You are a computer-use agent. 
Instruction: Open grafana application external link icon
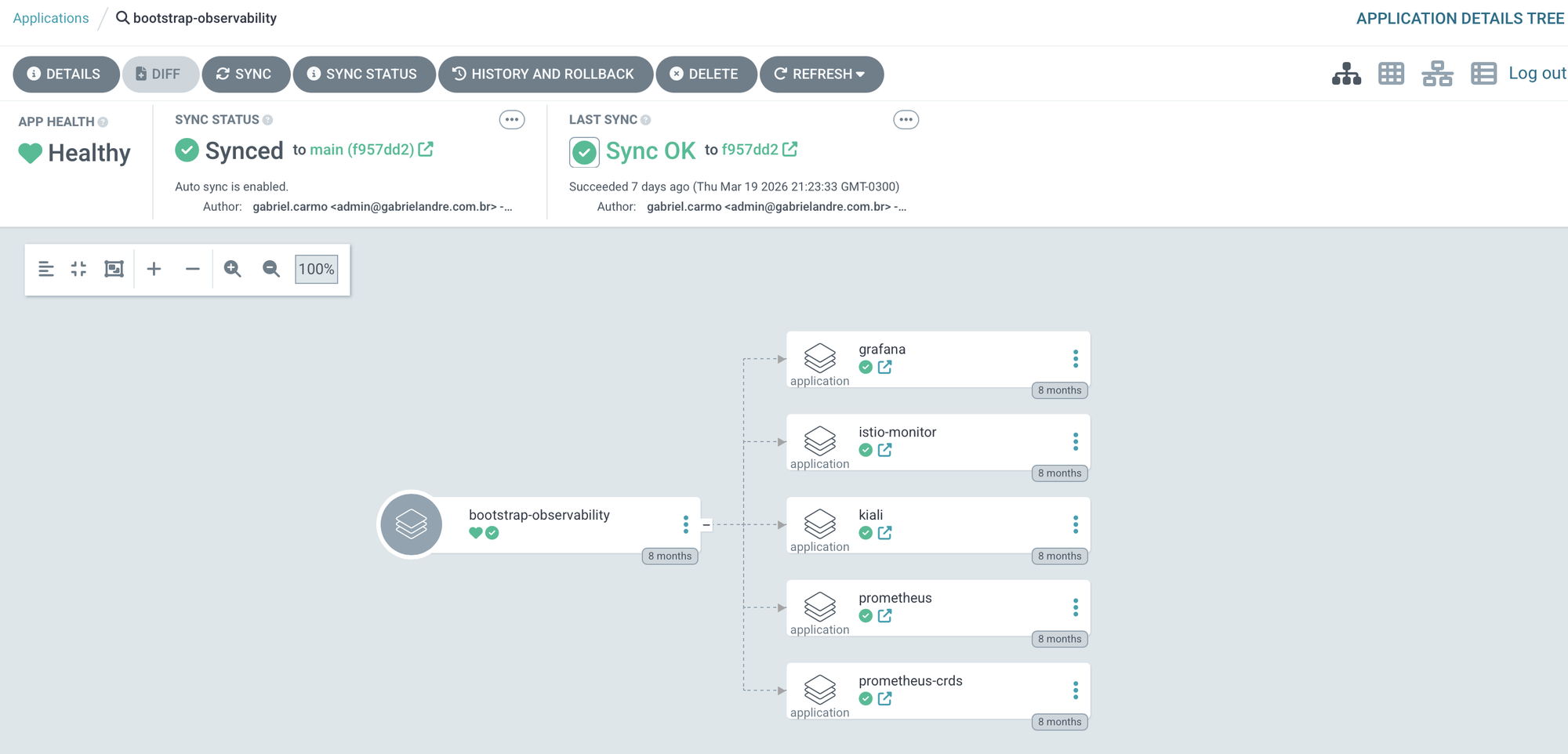884,368
